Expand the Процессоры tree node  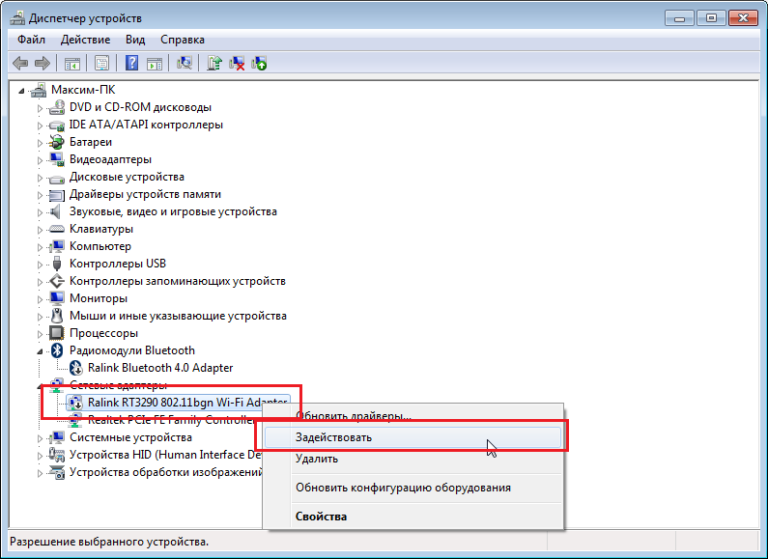tap(41, 333)
